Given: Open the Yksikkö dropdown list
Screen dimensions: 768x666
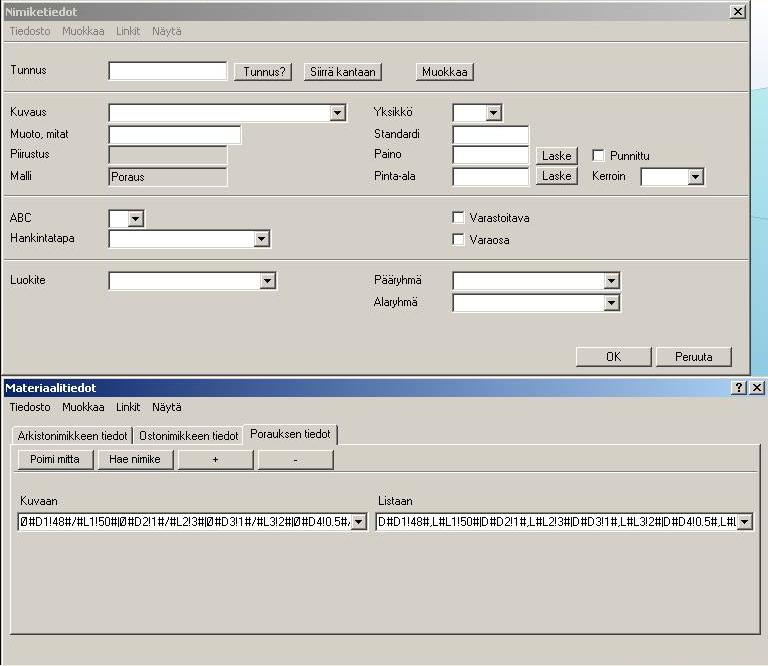Looking at the screenshot, I should [x=493, y=114].
